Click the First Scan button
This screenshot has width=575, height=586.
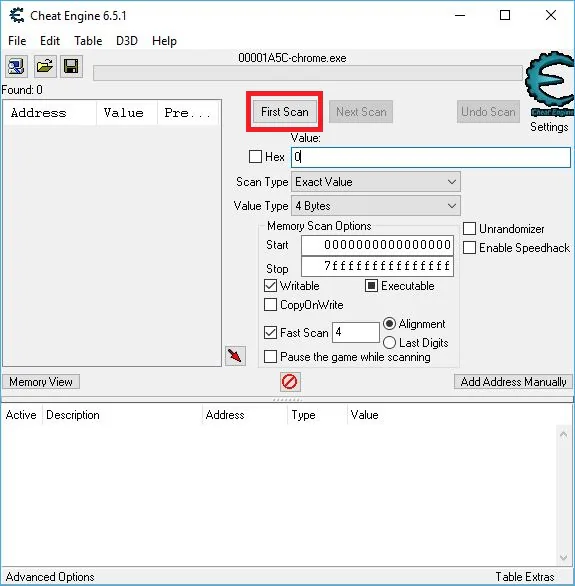pos(285,111)
